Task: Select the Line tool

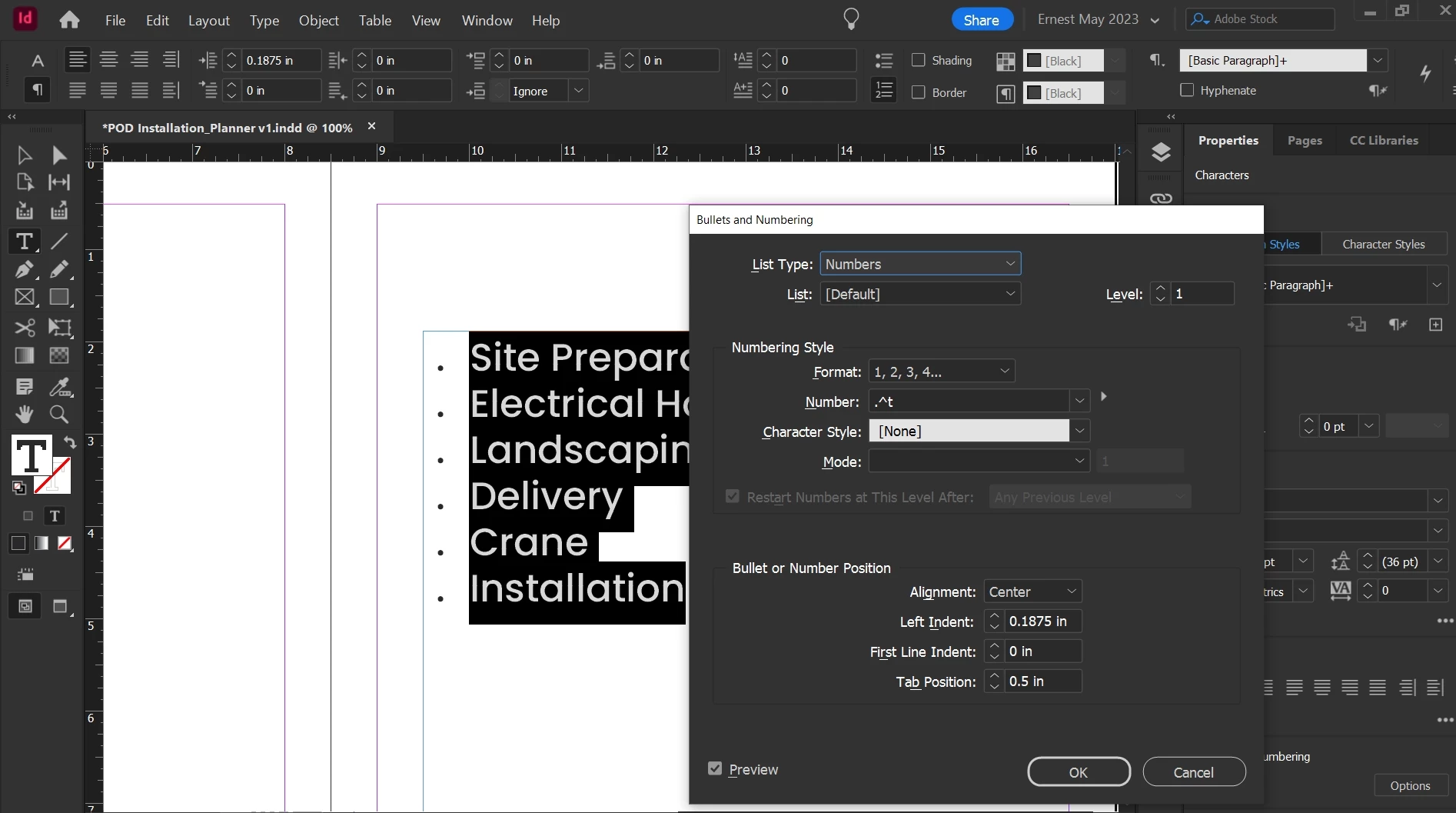Action: [x=59, y=242]
